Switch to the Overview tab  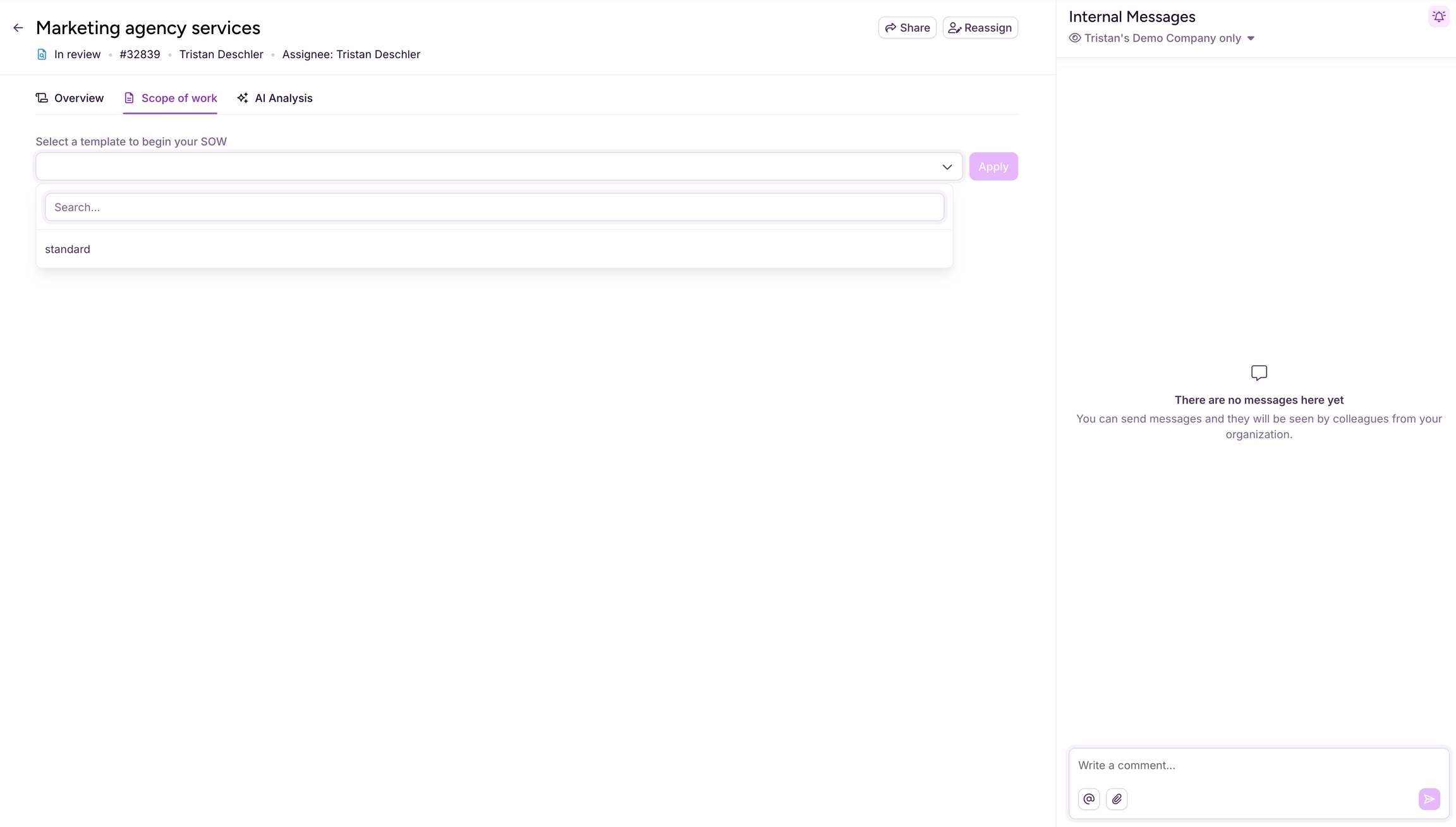70,98
